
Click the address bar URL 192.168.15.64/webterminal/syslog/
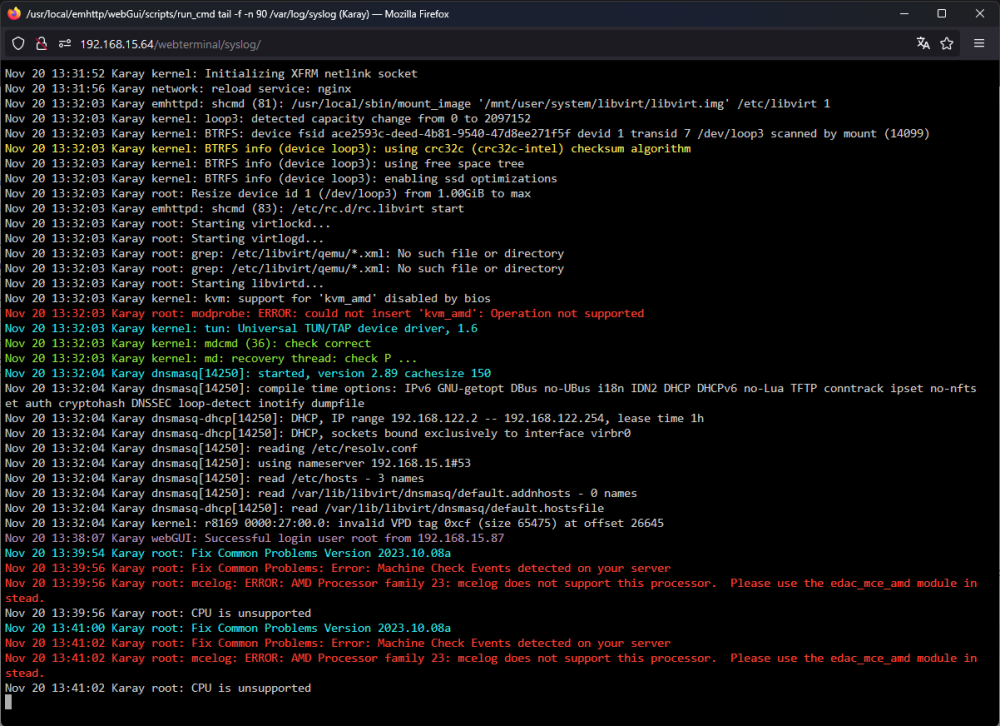click(170, 44)
